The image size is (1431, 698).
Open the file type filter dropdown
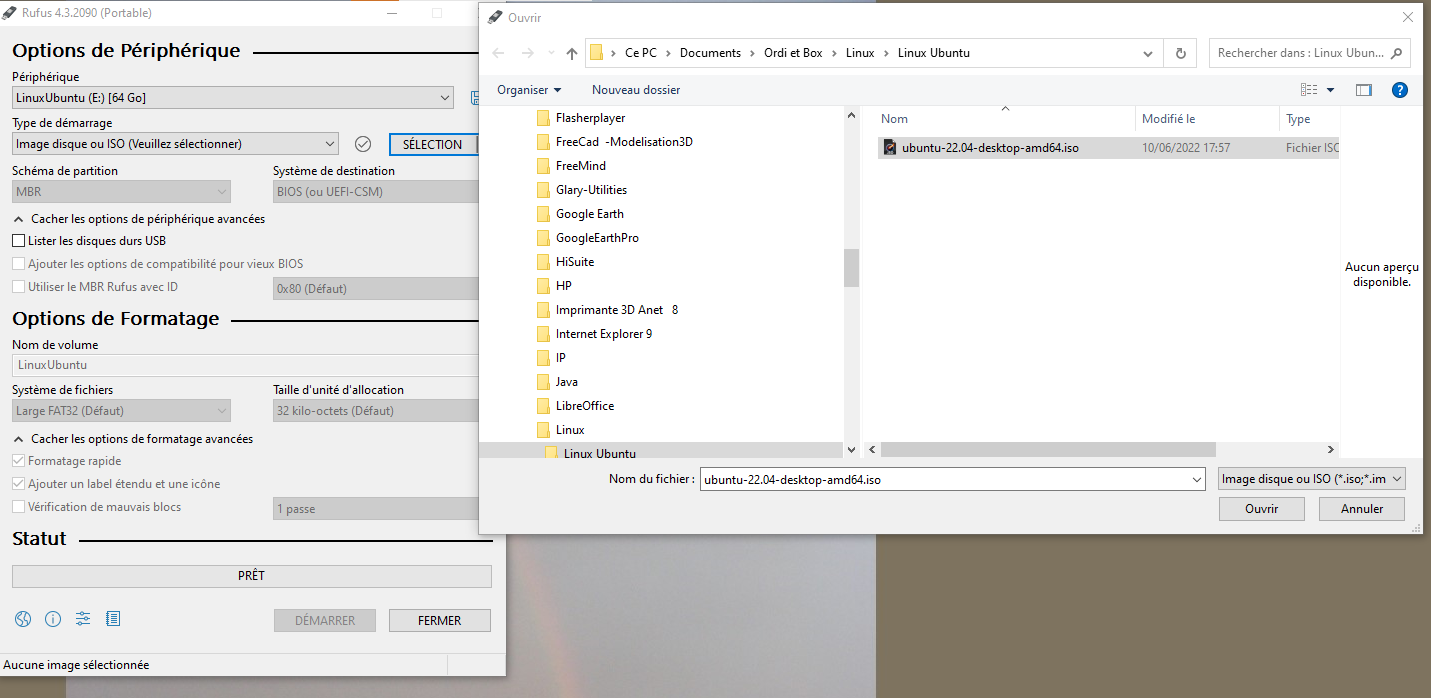tap(1312, 479)
